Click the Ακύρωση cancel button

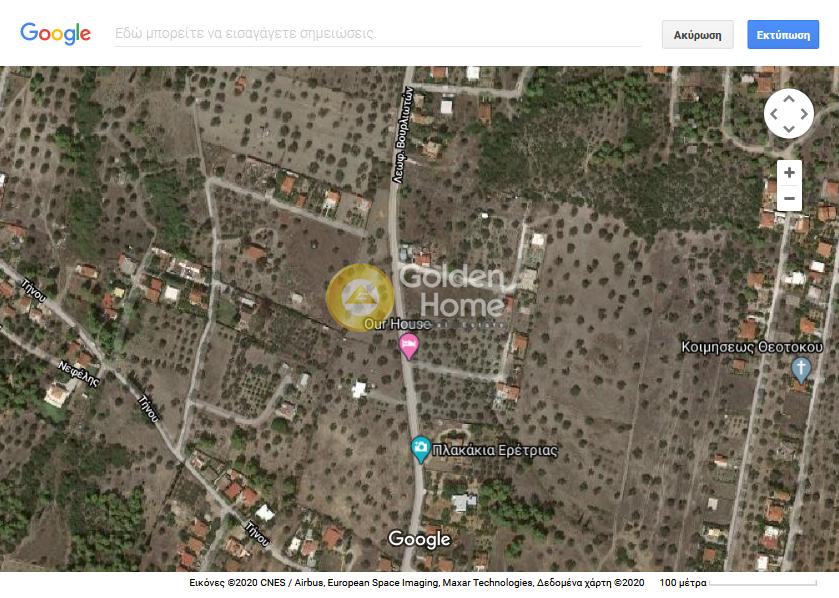click(697, 35)
